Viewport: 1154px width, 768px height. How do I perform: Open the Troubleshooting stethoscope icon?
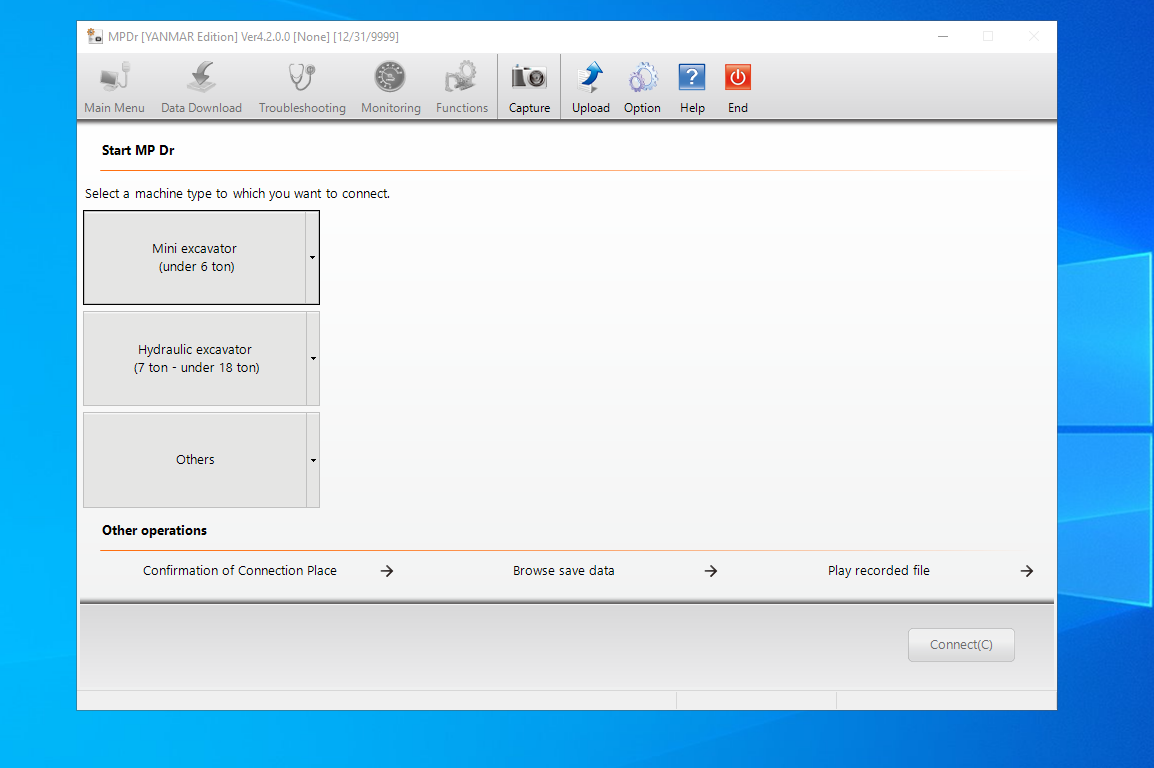click(x=302, y=85)
